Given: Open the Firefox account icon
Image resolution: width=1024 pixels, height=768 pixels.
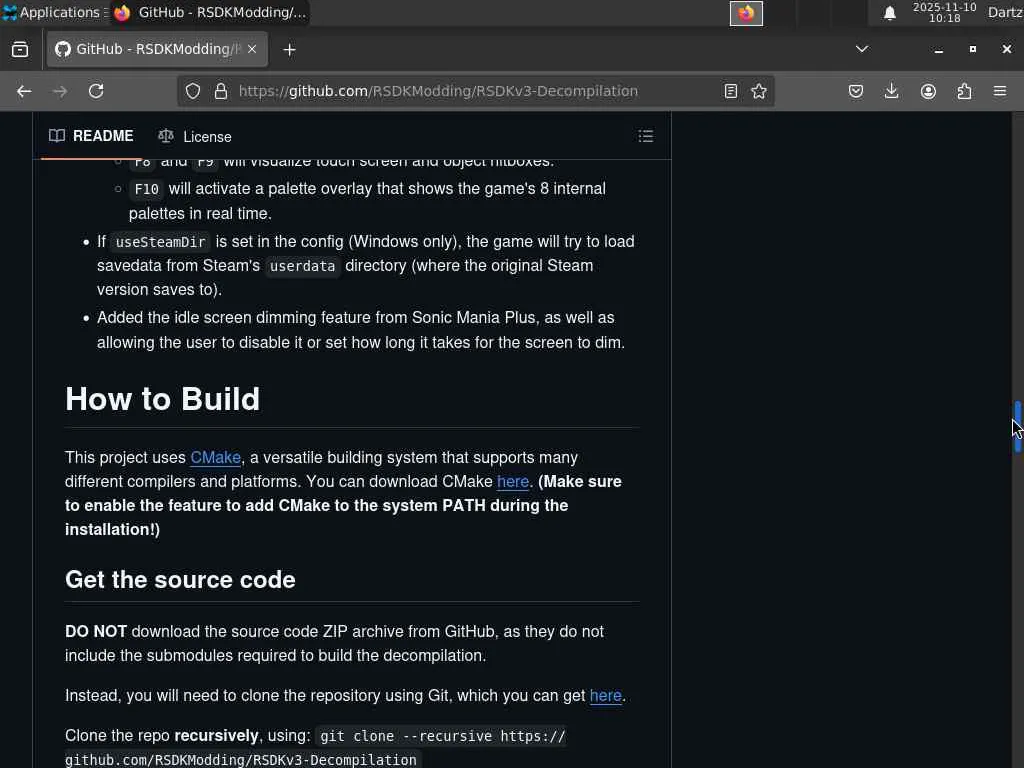Looking at the screenshot, I should (x=928, y=91).
